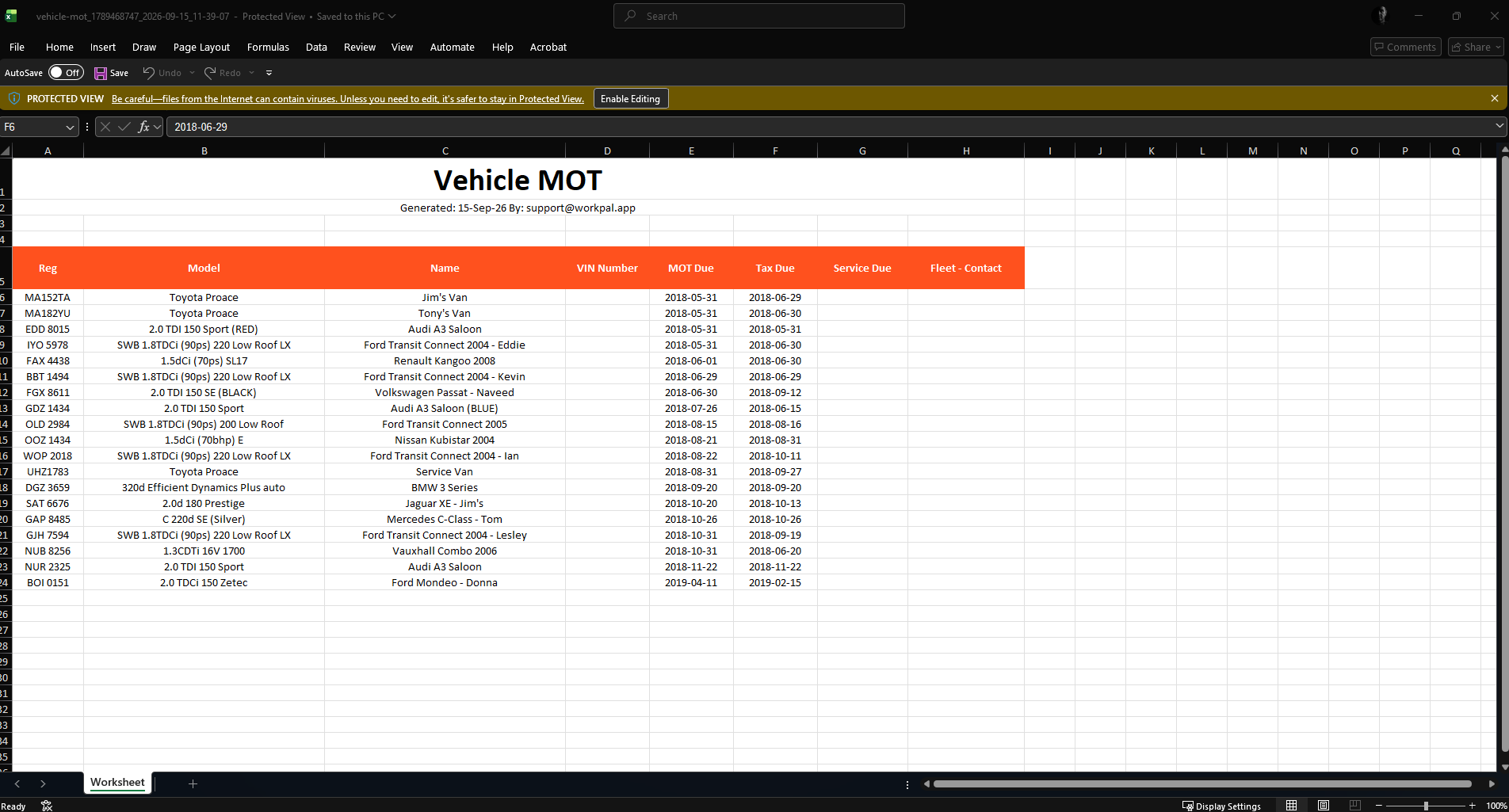Click the Insert Function fx icon

(x=143, y=127)
